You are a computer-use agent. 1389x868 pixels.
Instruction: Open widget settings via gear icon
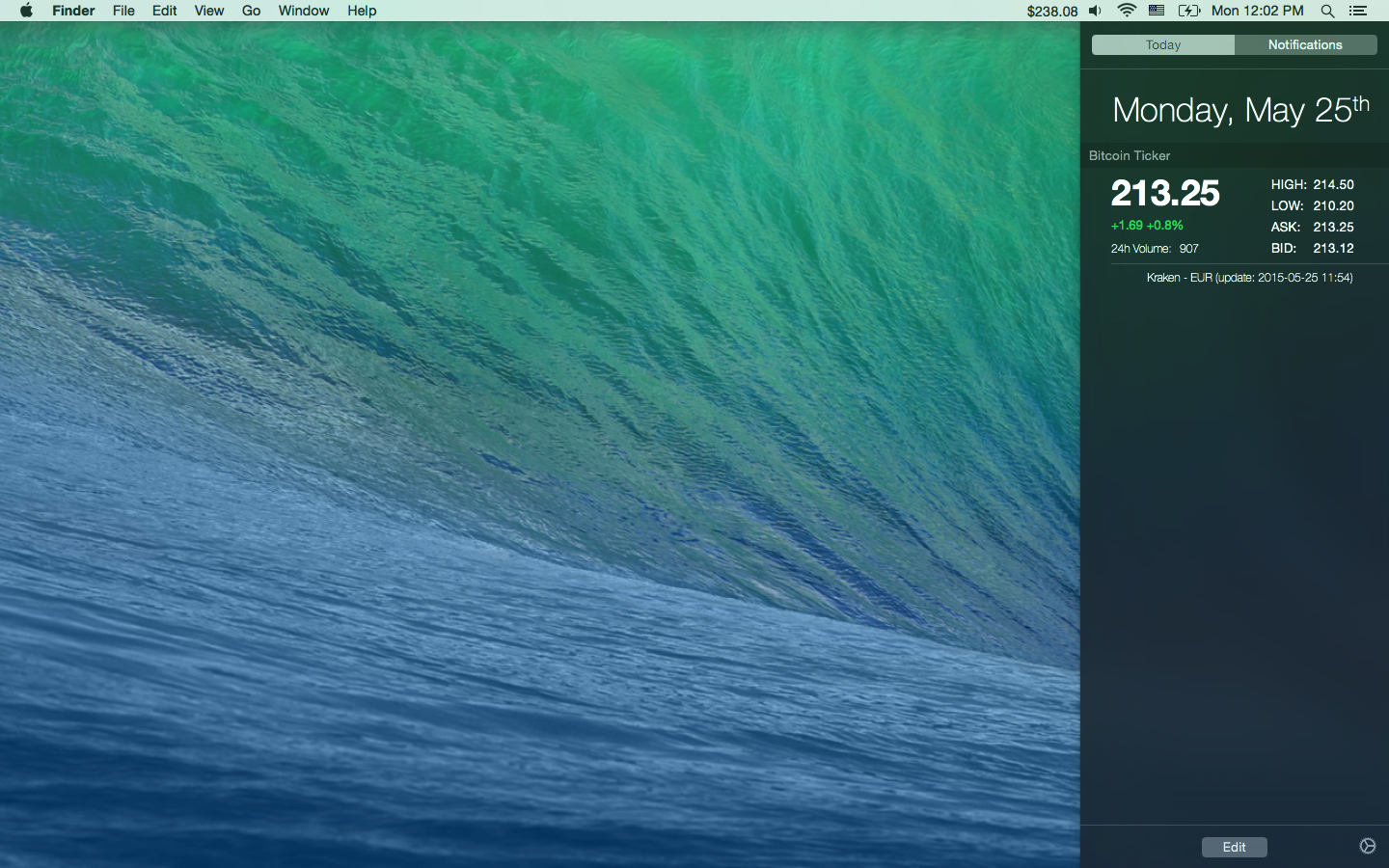point(1367,846)
